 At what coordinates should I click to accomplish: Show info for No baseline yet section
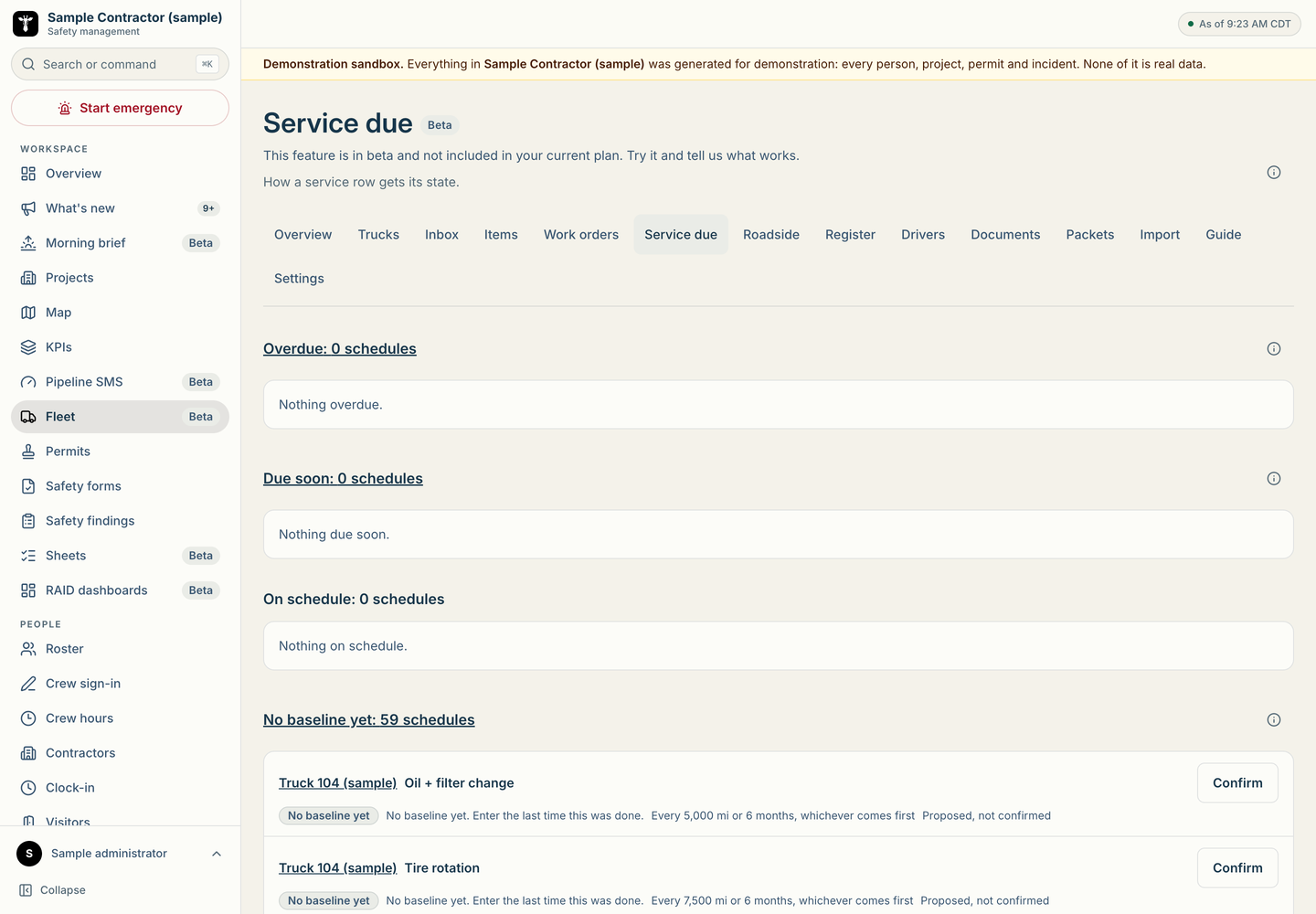coord(1274,720)
